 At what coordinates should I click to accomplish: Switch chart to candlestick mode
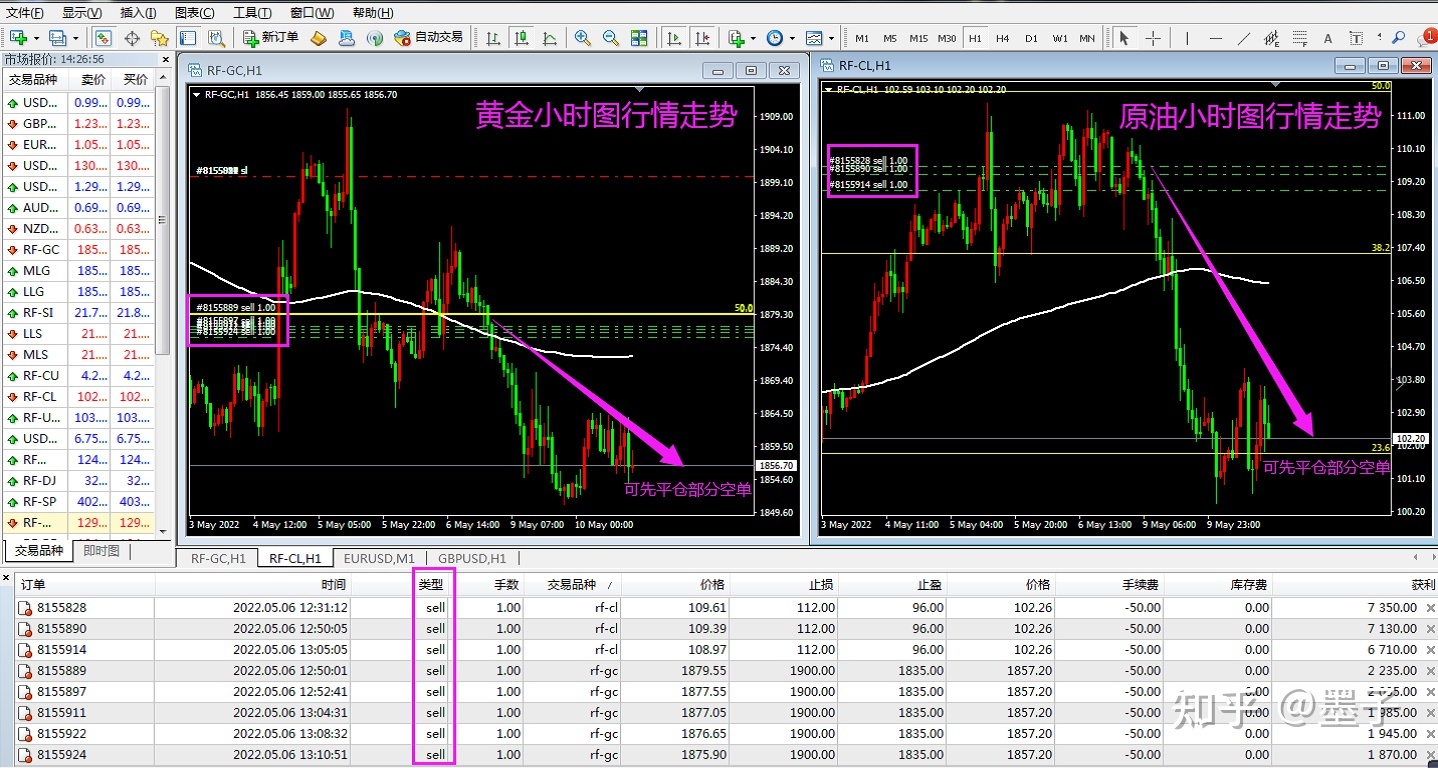click(521, 38)
